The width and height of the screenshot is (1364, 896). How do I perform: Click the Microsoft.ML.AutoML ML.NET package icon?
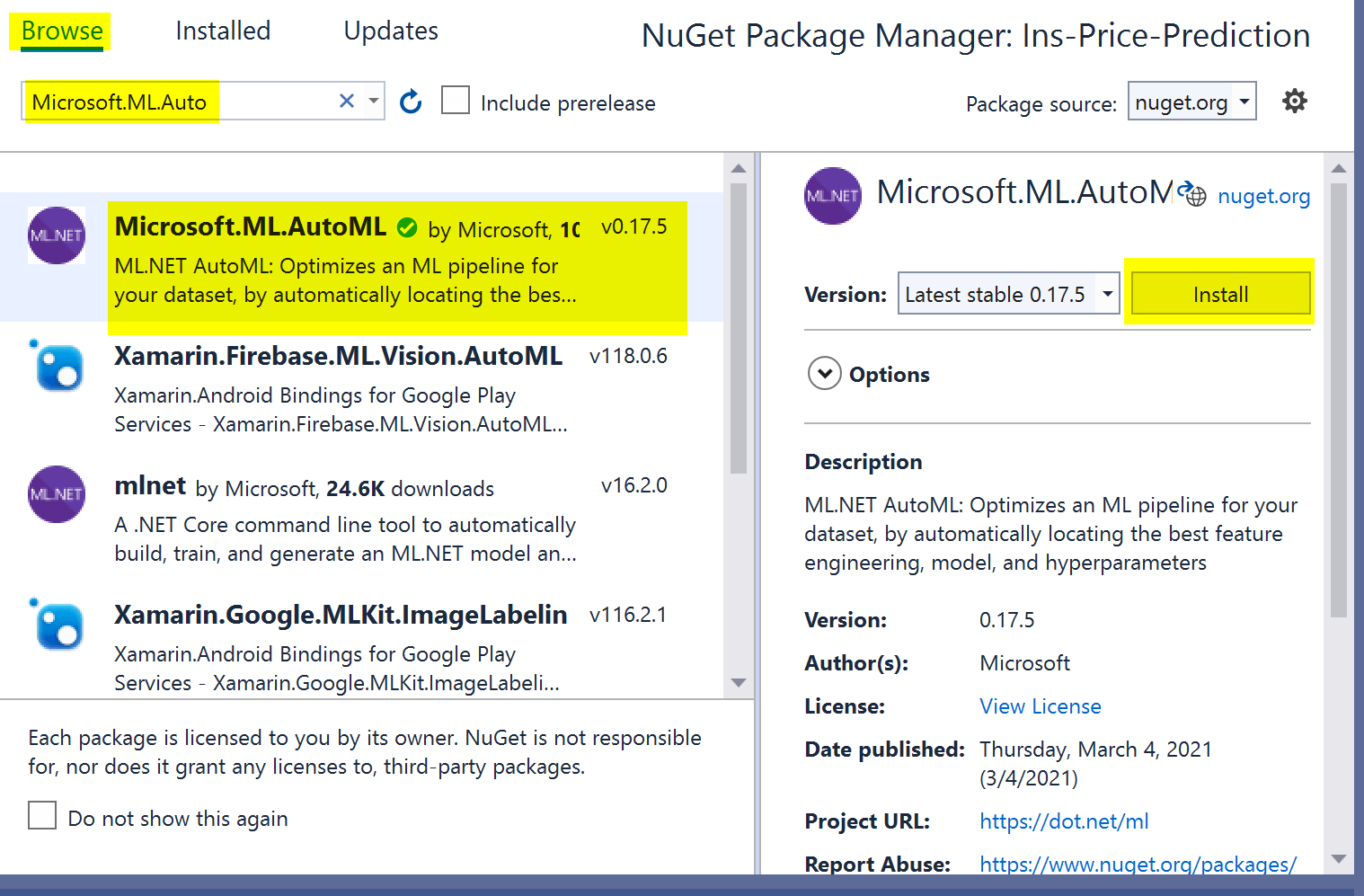(x=57, y=235)
